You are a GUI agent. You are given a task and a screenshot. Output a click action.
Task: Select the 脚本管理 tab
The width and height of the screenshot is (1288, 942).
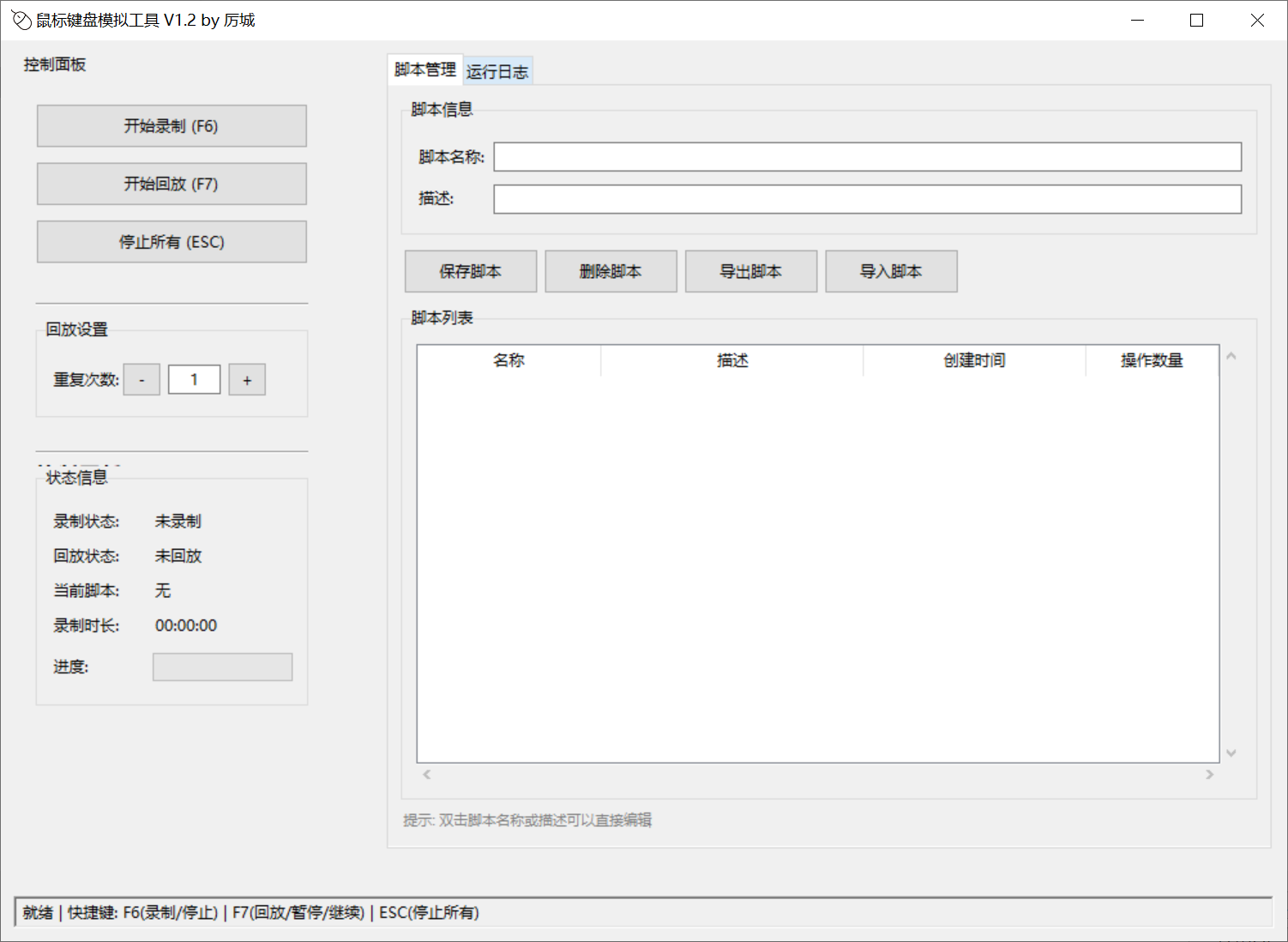coord(424,69)
